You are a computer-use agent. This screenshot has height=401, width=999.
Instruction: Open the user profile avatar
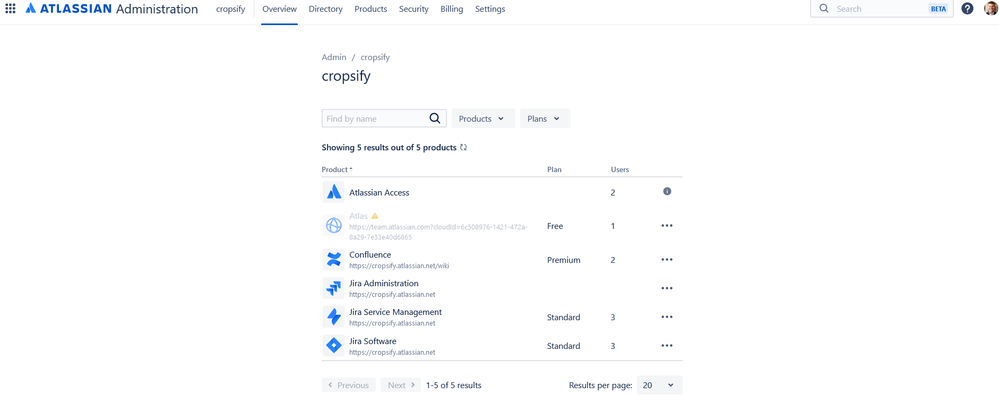pos(989,9)
